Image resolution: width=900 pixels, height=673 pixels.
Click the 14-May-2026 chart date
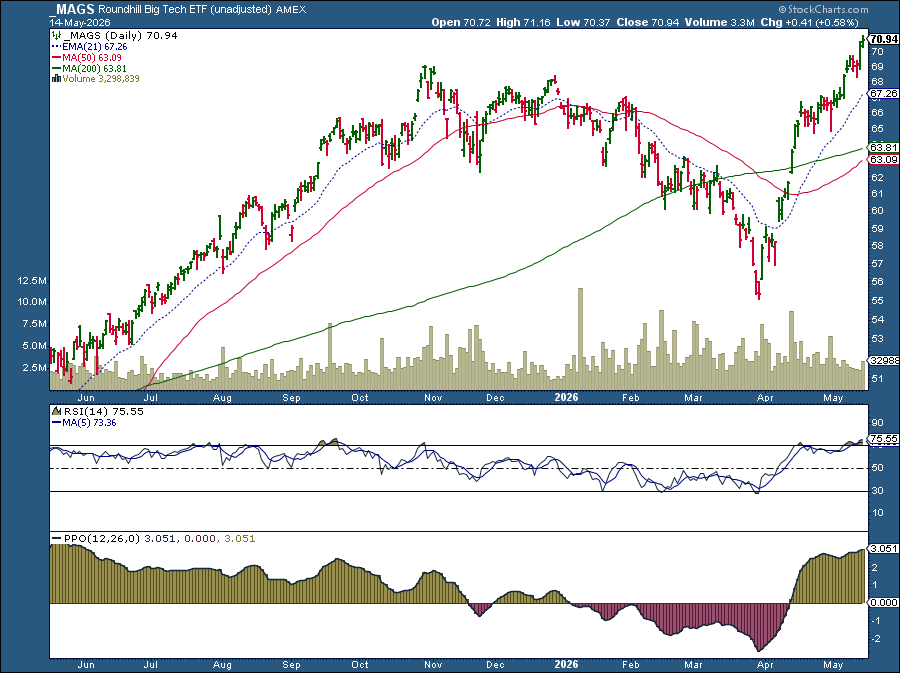pyautogui.click(x=79, y=22)
